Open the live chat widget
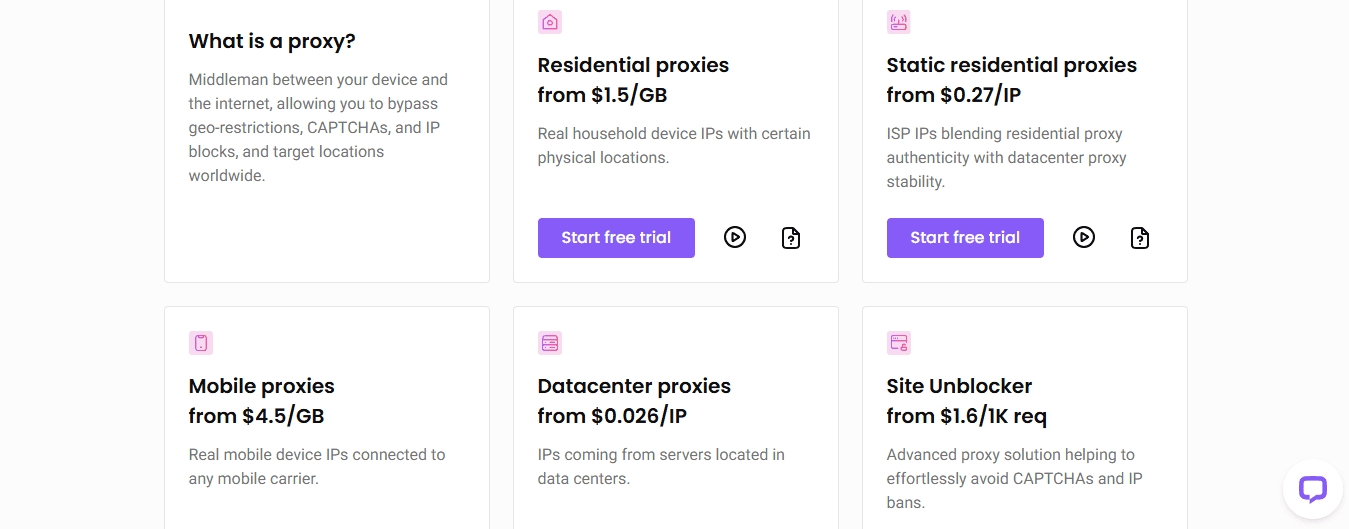The width and height of the screenshot is (1349, 529). click(1312, 489)
